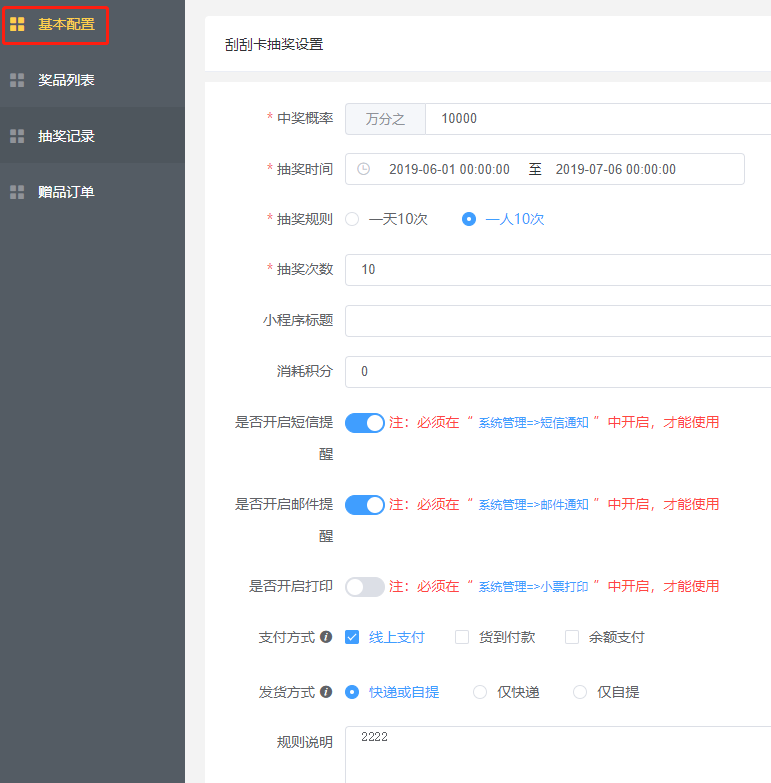Open the 奖品列表 menu item
Viewport: 771px width, 783px height.
click(x=66, y=80)
